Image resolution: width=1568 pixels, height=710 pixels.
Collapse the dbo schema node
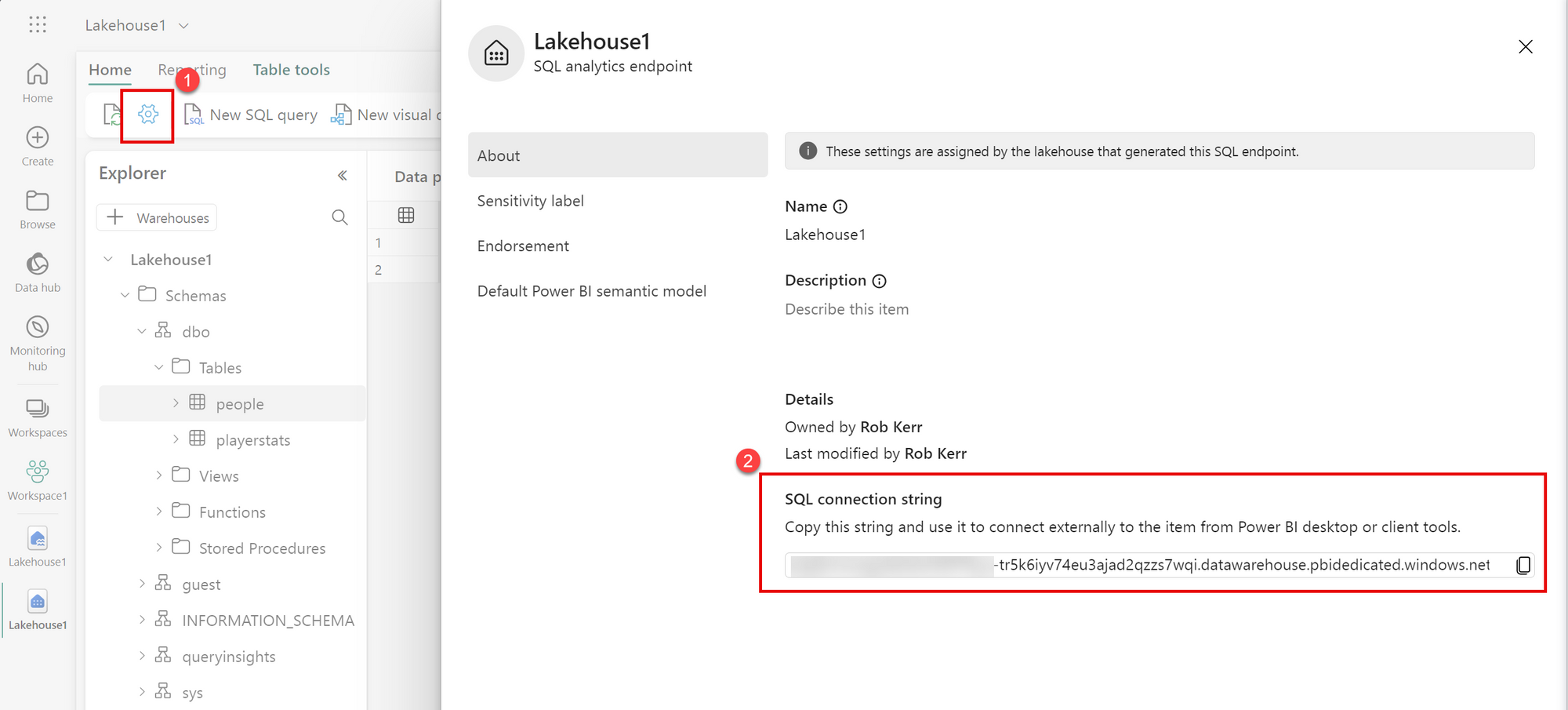(142, 331)
